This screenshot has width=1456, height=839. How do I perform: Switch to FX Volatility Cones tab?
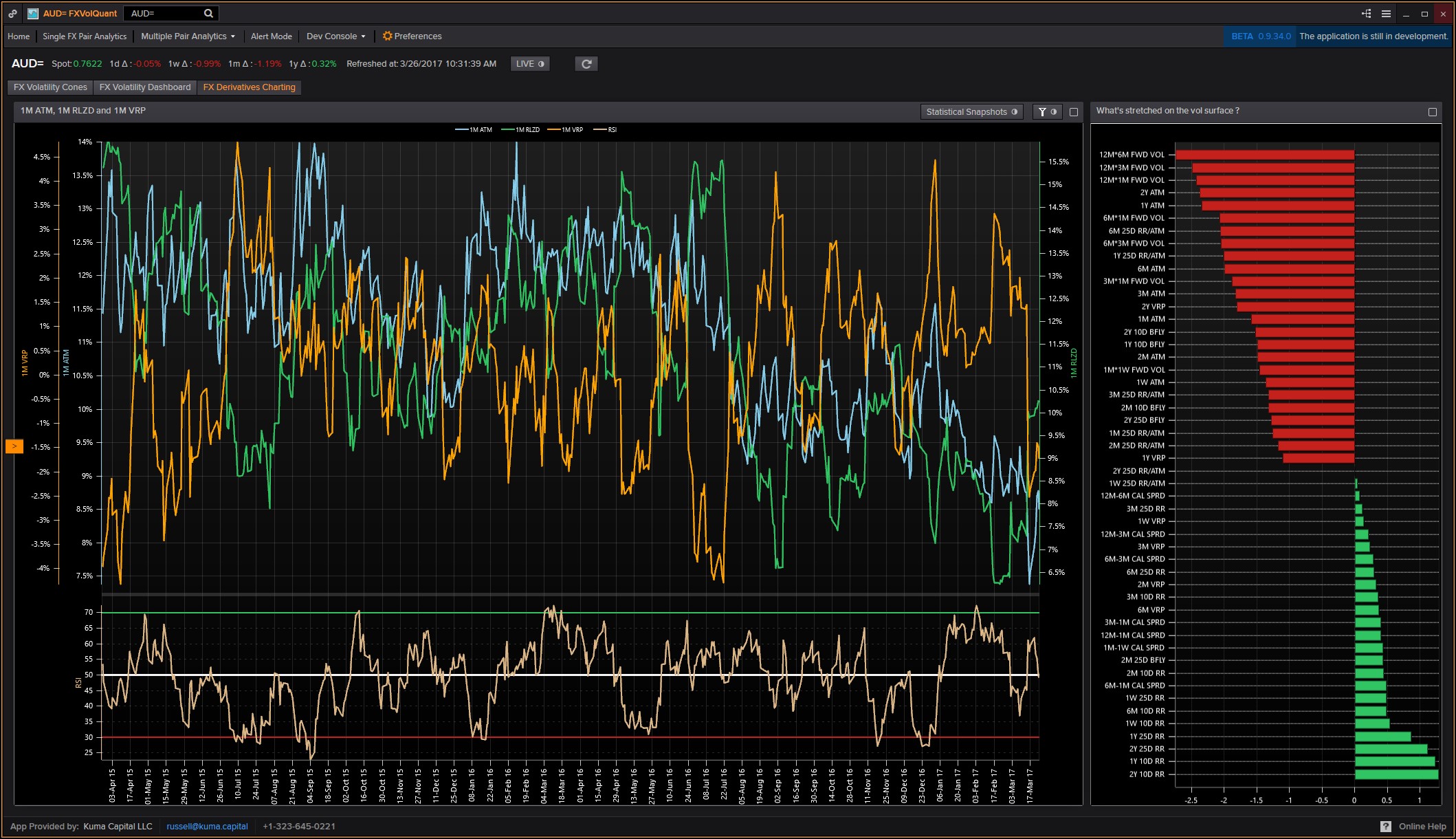point(50,87)
